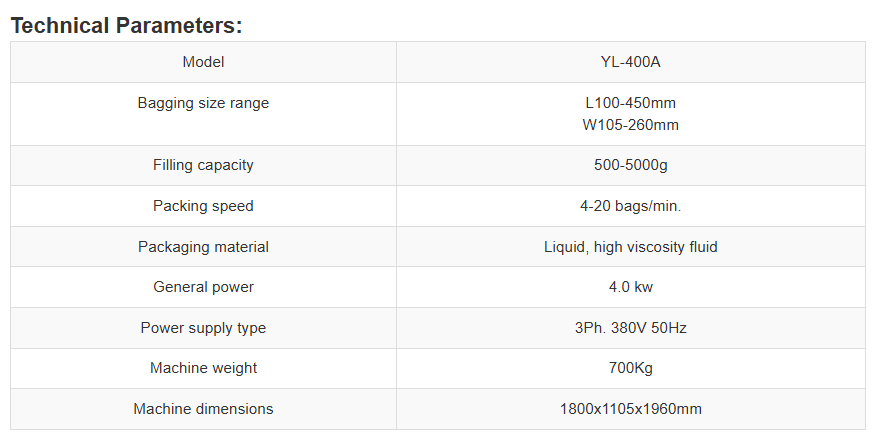Select the Model label cell
The height and width of the screenshot is (446, 874).
click(203, 62)
